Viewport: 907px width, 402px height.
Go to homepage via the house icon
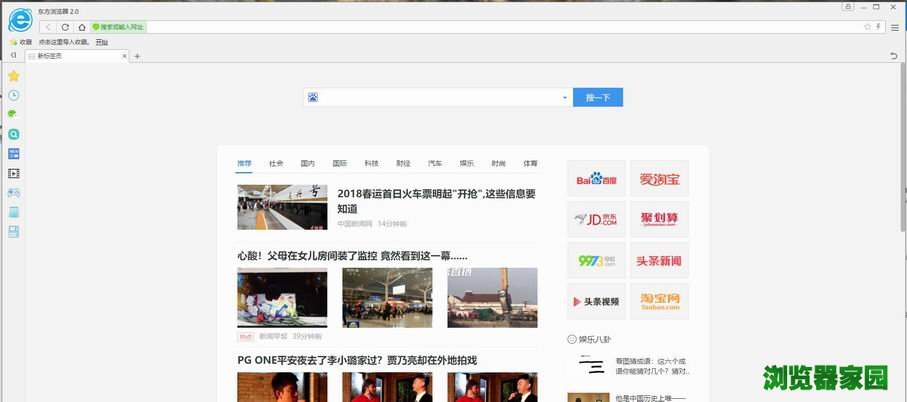82,27
